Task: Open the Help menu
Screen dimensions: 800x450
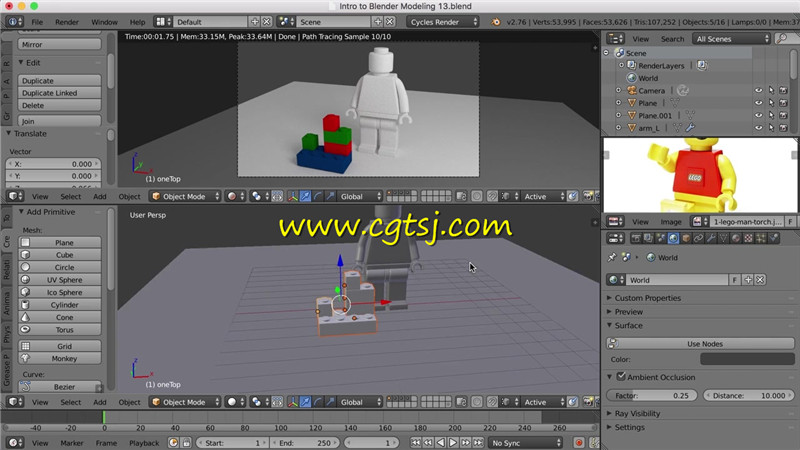Action: pyautogui.click(x=137, y=22)
